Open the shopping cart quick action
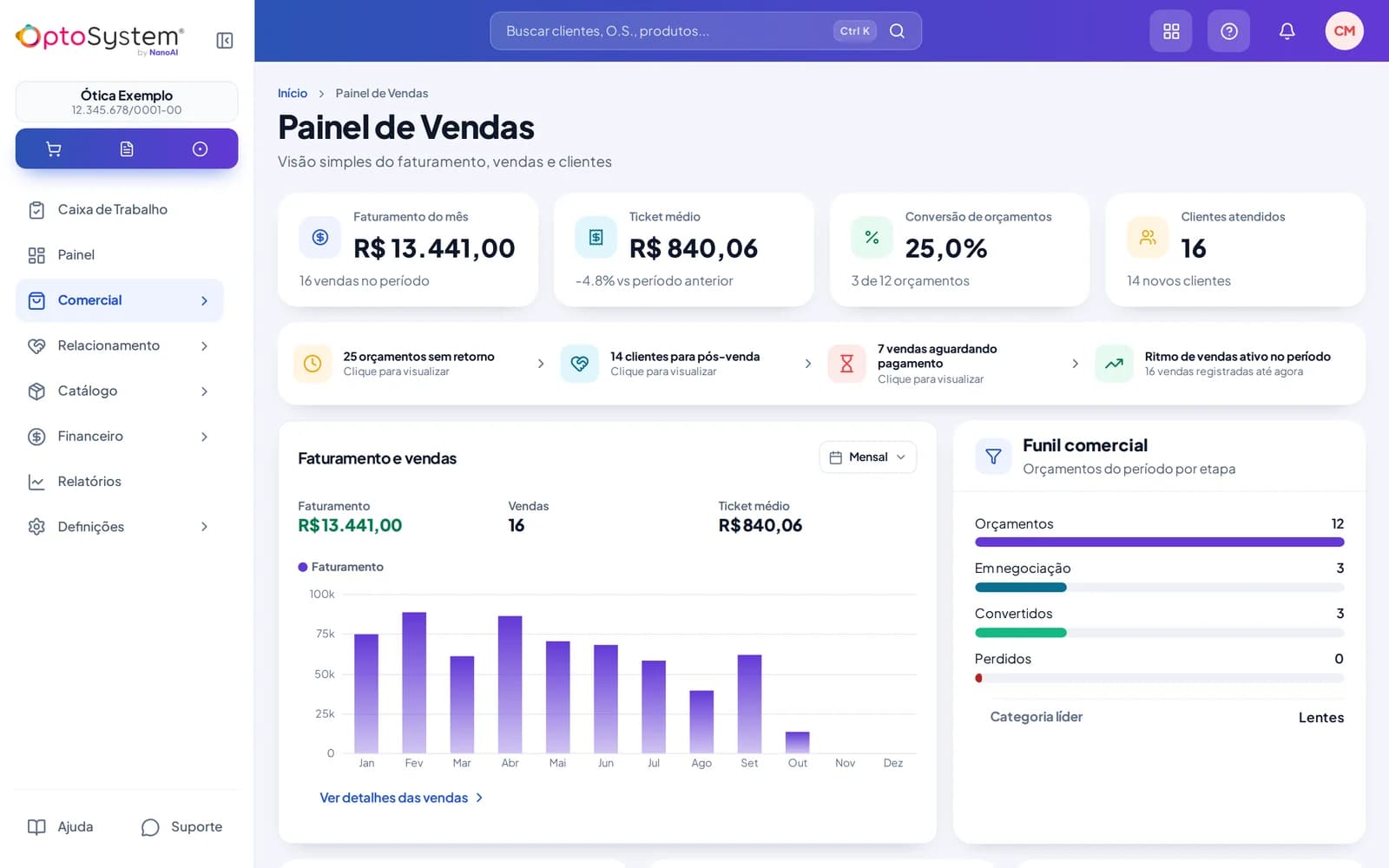The image size is (1389, 868). 53,149
